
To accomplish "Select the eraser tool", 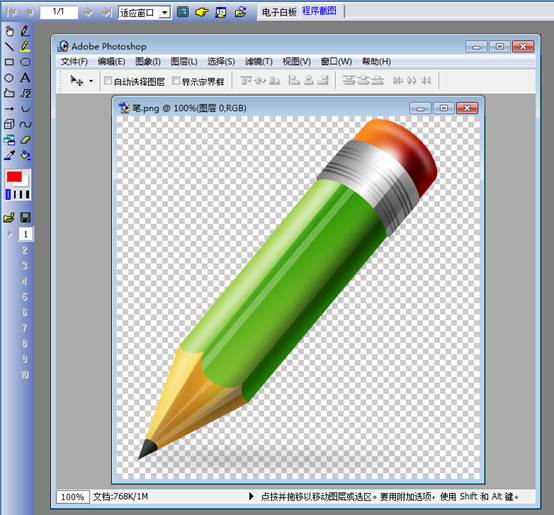I will (25, 140).
